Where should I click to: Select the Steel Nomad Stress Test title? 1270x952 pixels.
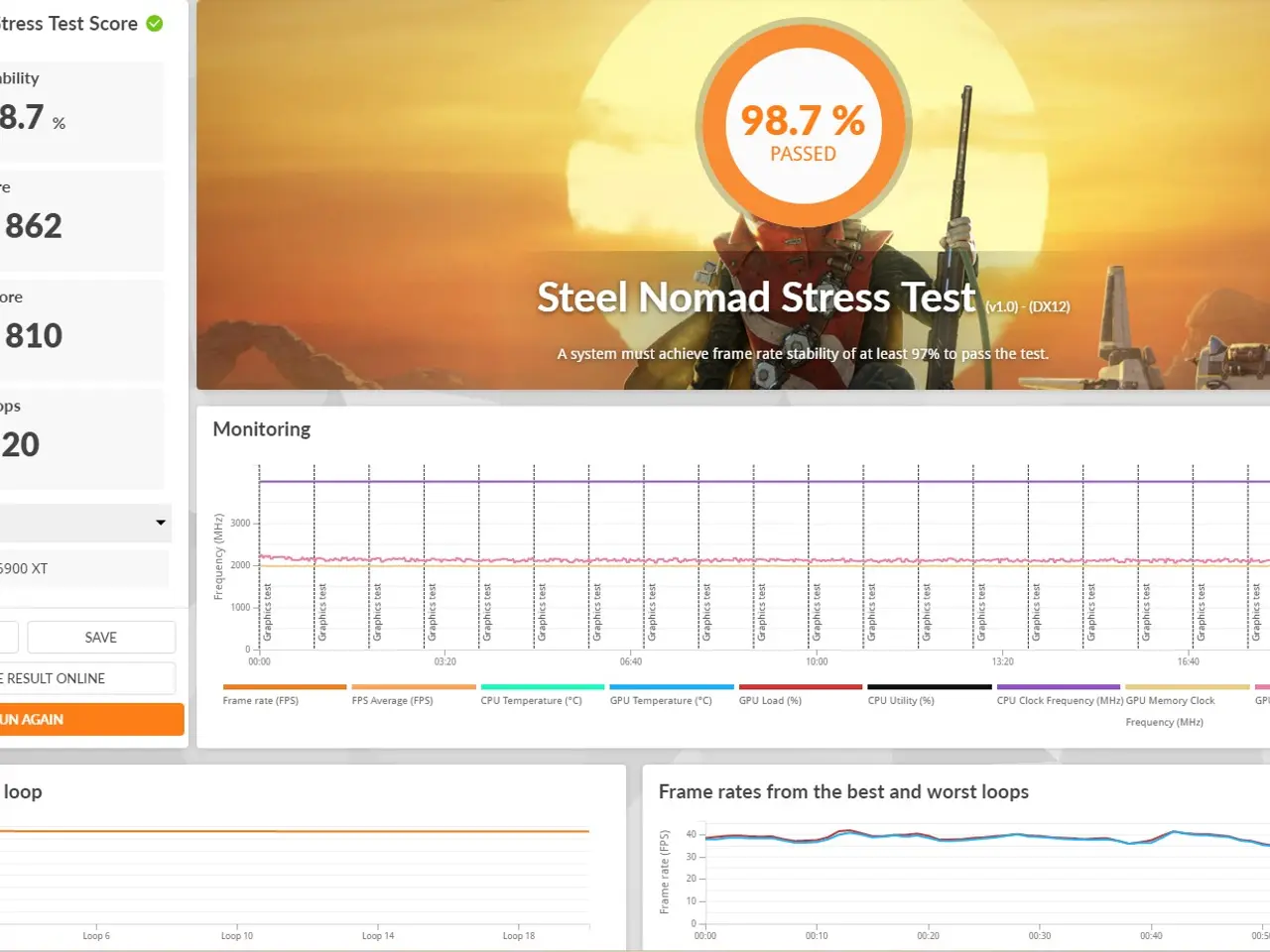pos(757,297)
